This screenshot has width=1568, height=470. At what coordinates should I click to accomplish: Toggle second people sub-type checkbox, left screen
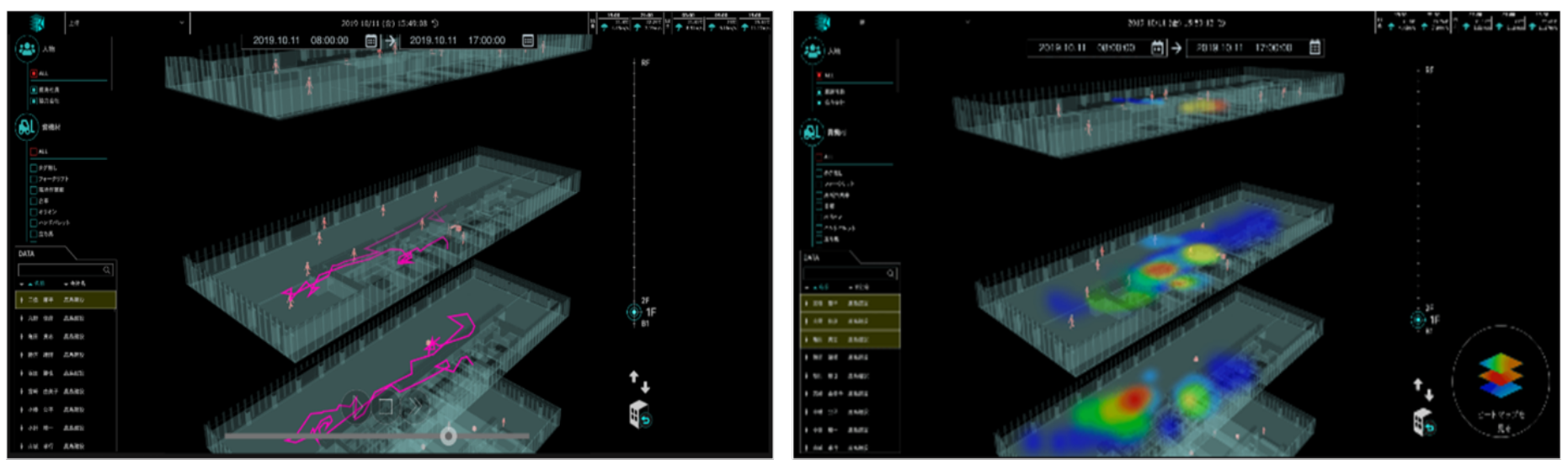35,100
